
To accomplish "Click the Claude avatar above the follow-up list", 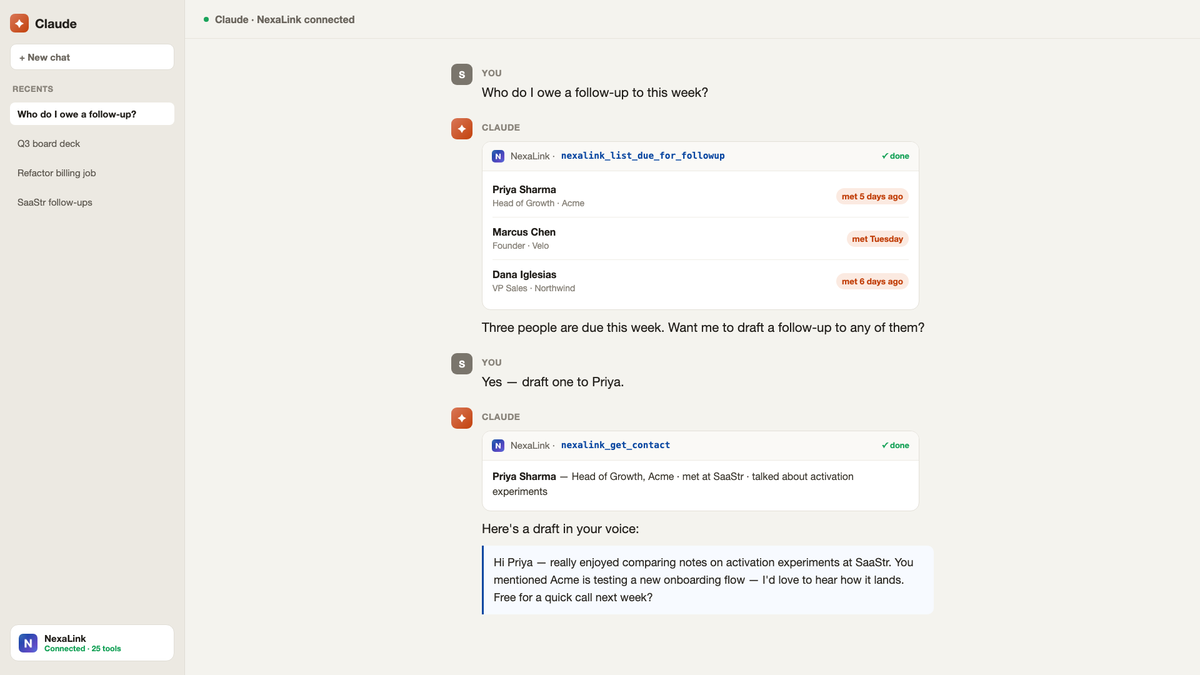I will [x=461, y=129].
